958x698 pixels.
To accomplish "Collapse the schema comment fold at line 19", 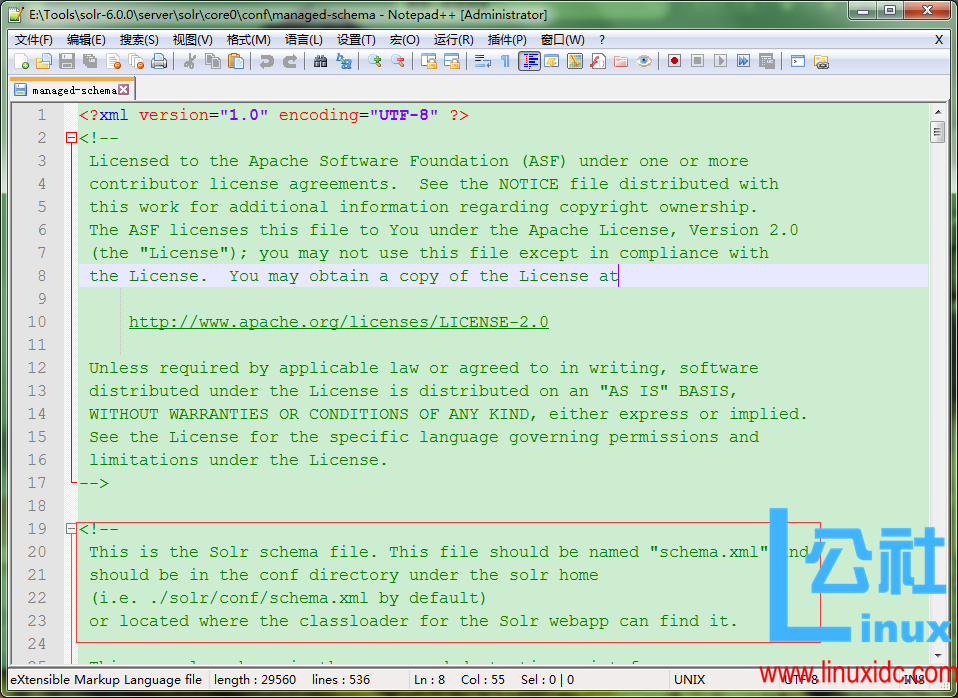I will point(70,528).
